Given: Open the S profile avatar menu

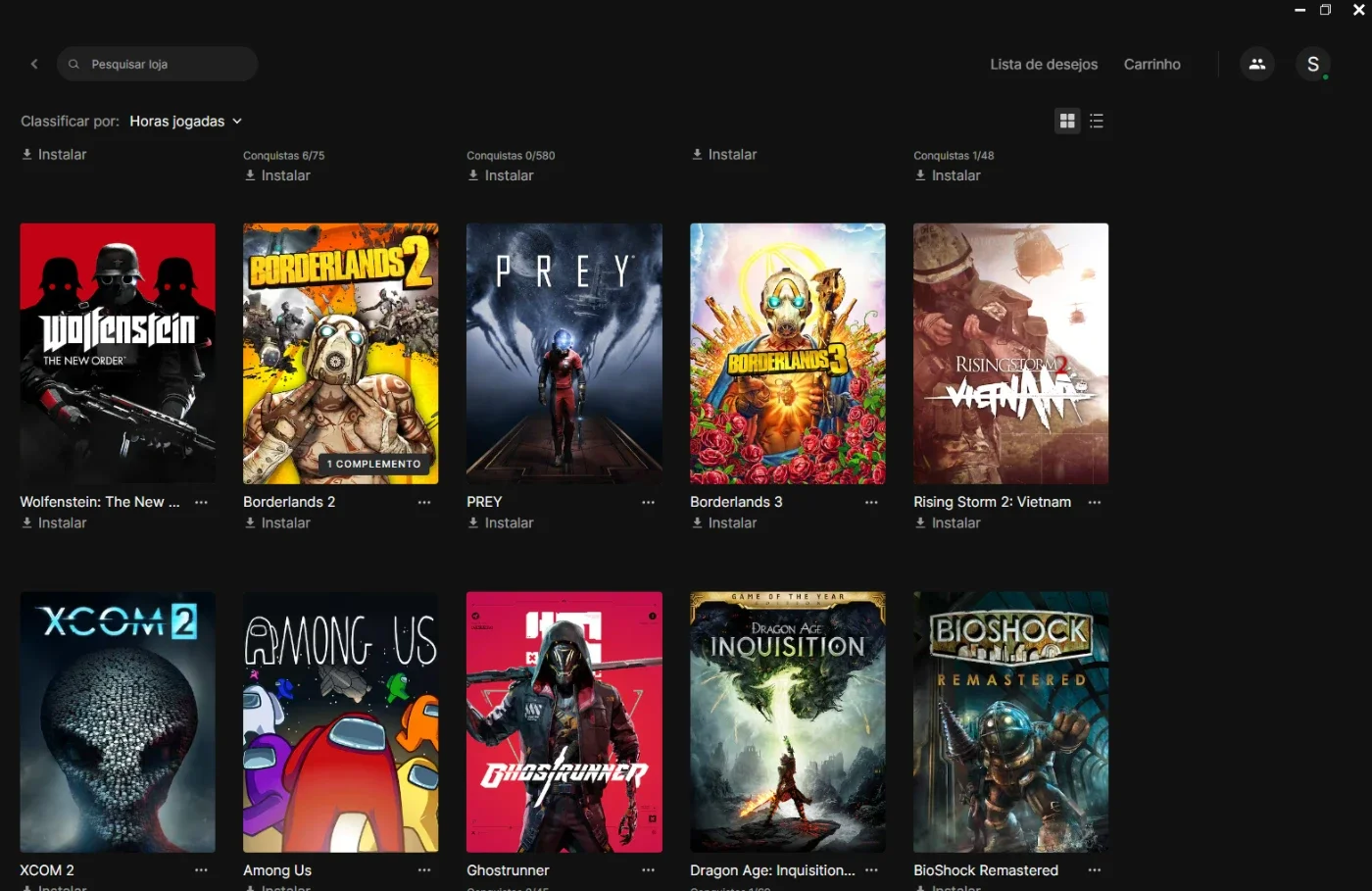Looking at the screenshot, I should point(1313,64).
